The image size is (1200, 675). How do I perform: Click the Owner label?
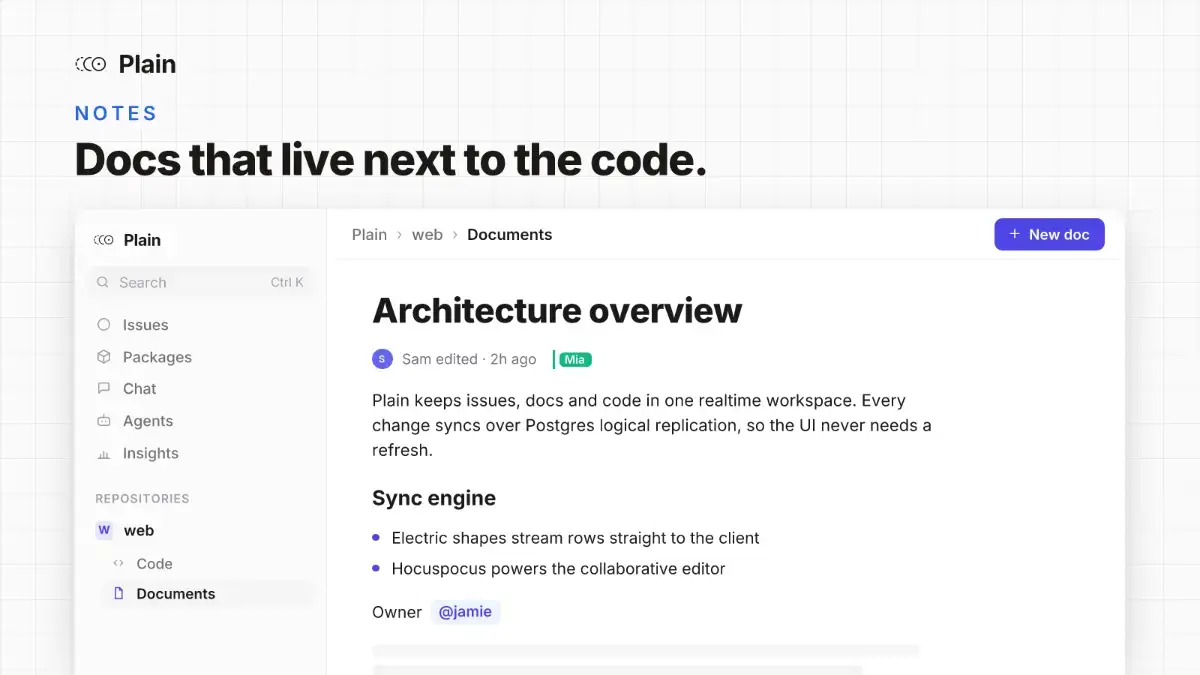pos(397,612)
